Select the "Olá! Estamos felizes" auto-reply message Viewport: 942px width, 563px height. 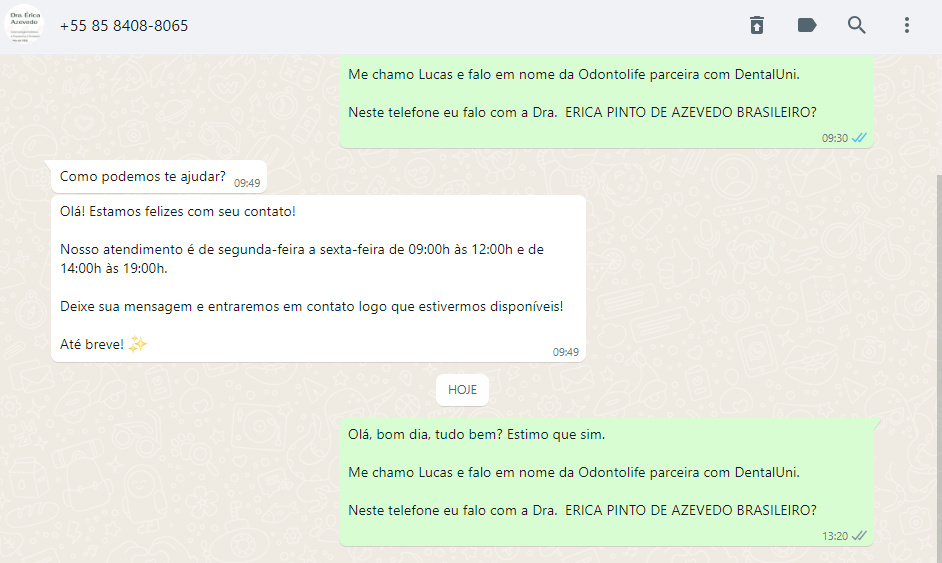(318, 278)
